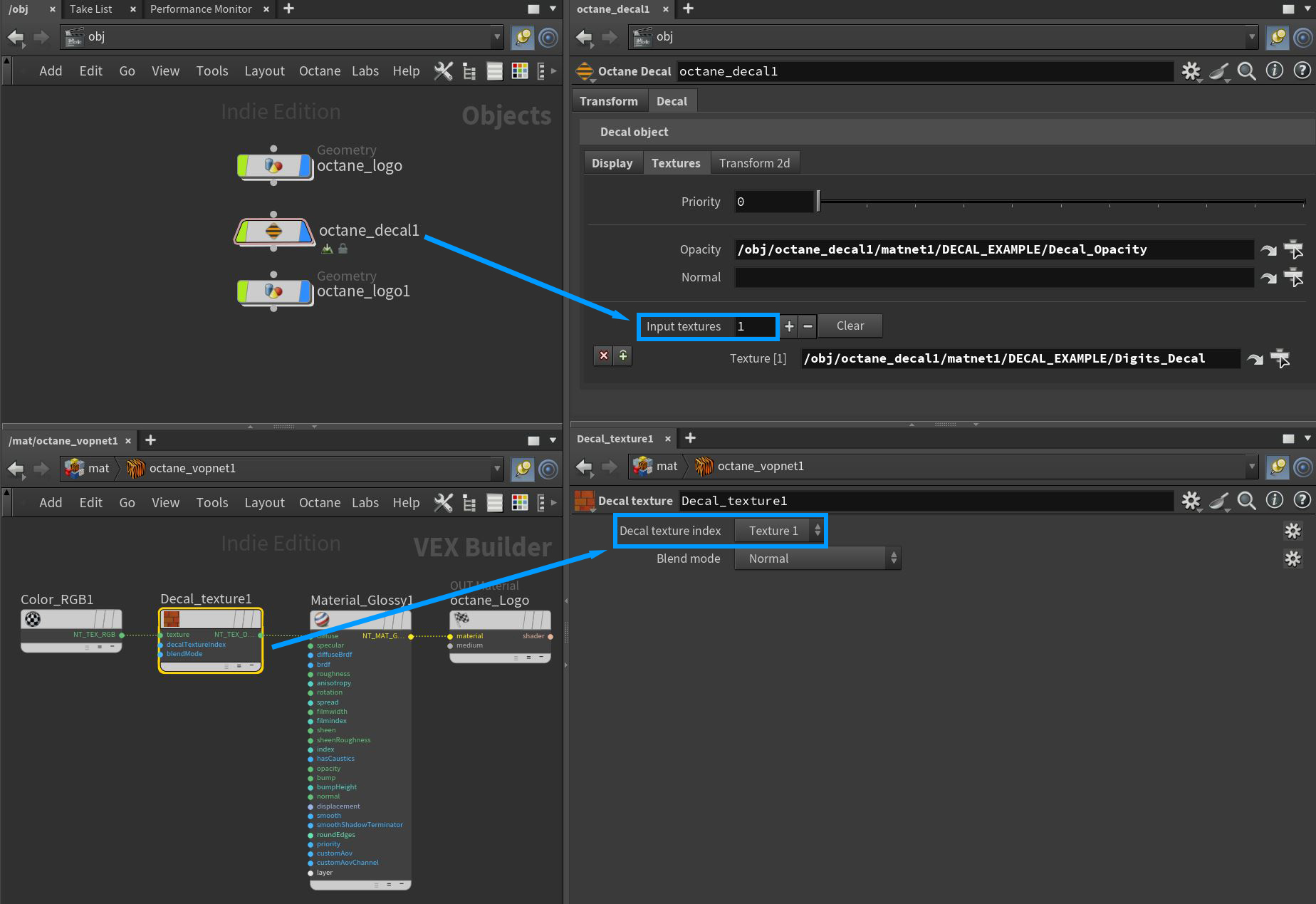Toggle display flag on octane_decal1 node
Viewport: 1316px width, 904px height.
click(x=305, y=232)
